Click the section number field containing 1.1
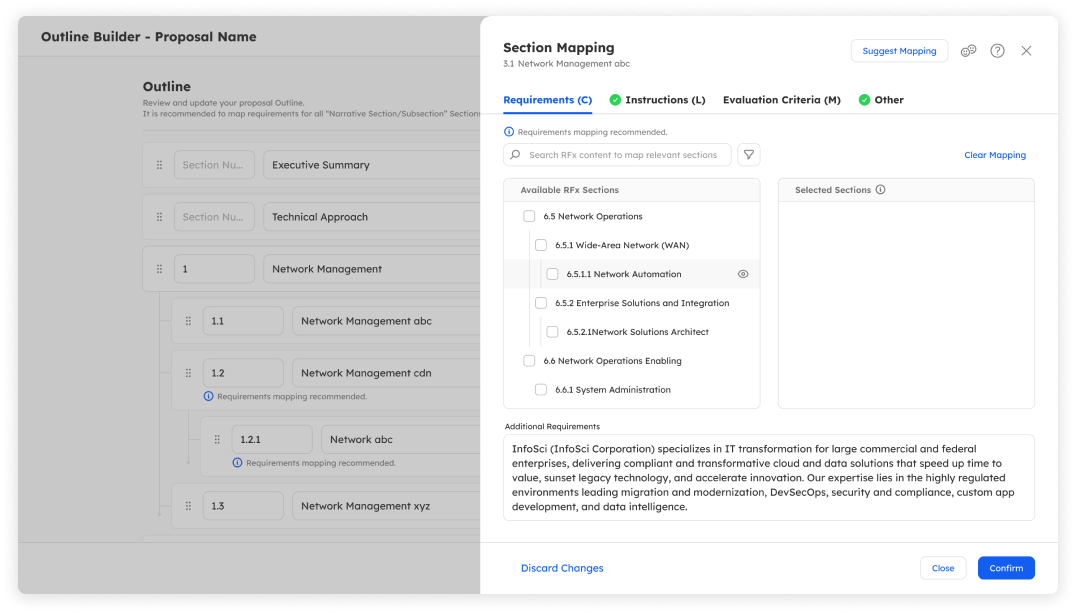The image size is (1076, 614). pos(243,321)
